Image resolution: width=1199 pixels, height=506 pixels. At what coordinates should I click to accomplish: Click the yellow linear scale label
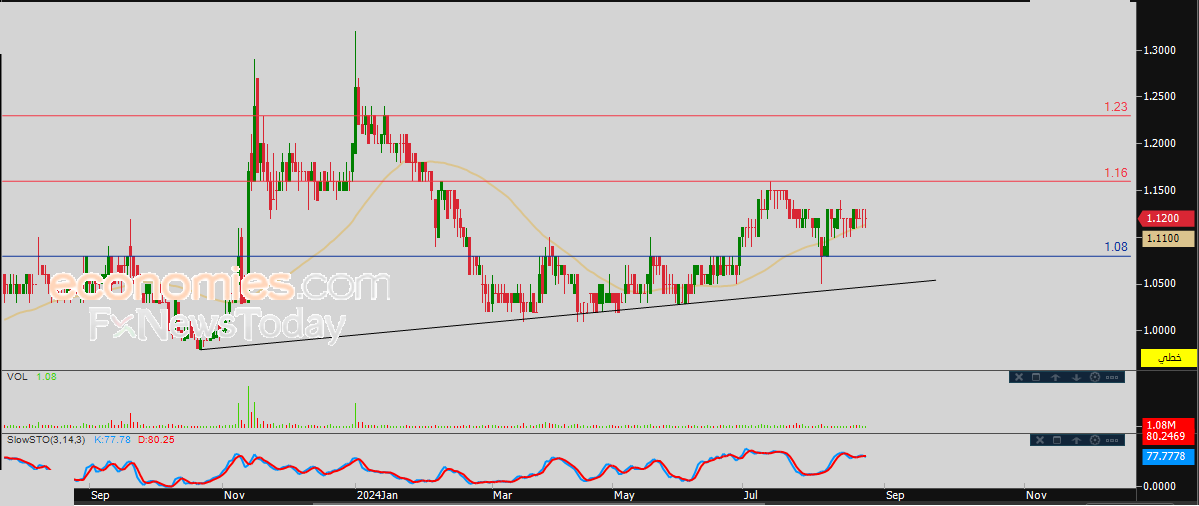click(1168, 357)
